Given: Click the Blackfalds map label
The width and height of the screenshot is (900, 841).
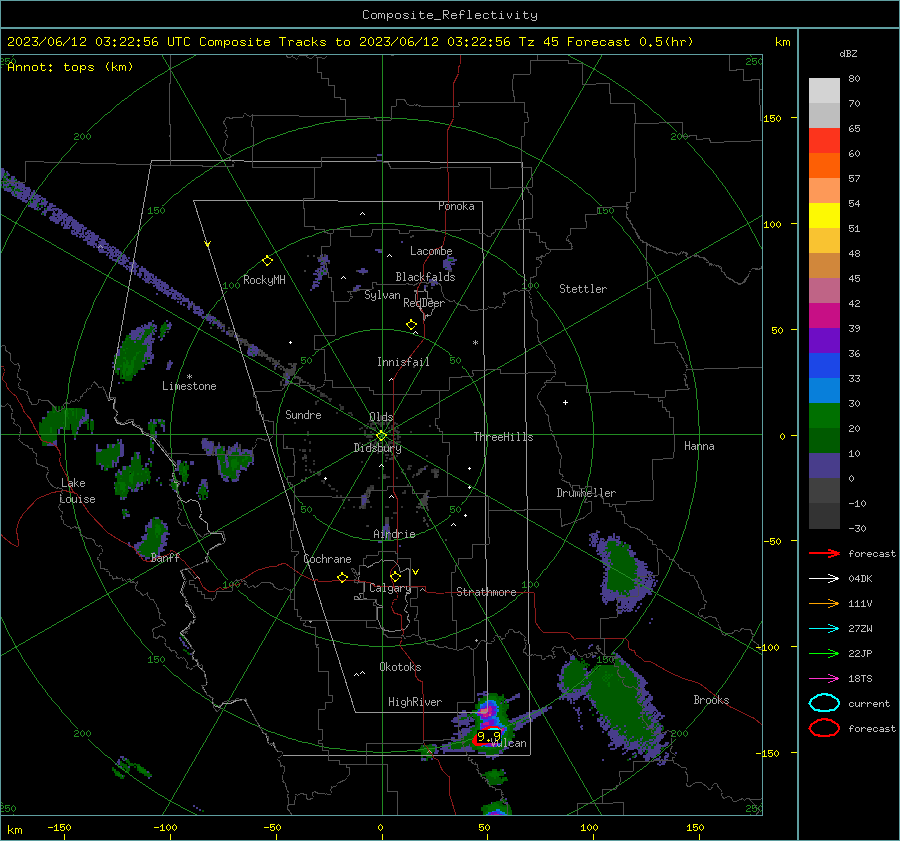Looking at the screenshot, I should [425, 277].
